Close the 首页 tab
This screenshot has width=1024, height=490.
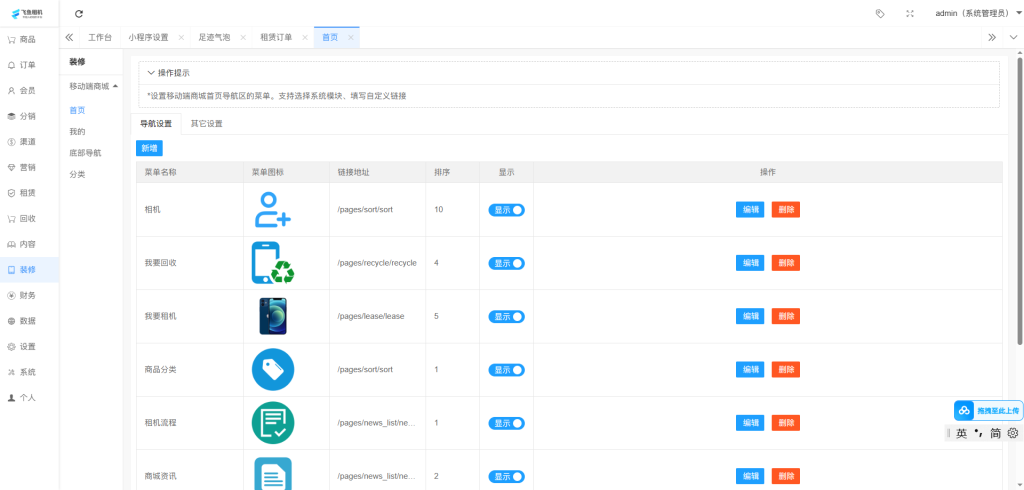(351, 38)
